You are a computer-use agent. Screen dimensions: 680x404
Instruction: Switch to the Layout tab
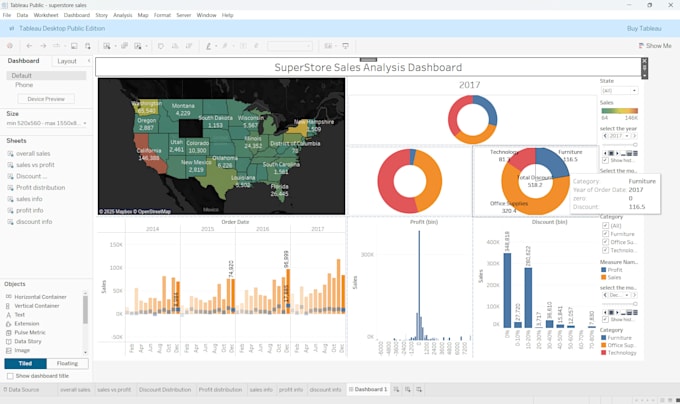tap(67, 61)
